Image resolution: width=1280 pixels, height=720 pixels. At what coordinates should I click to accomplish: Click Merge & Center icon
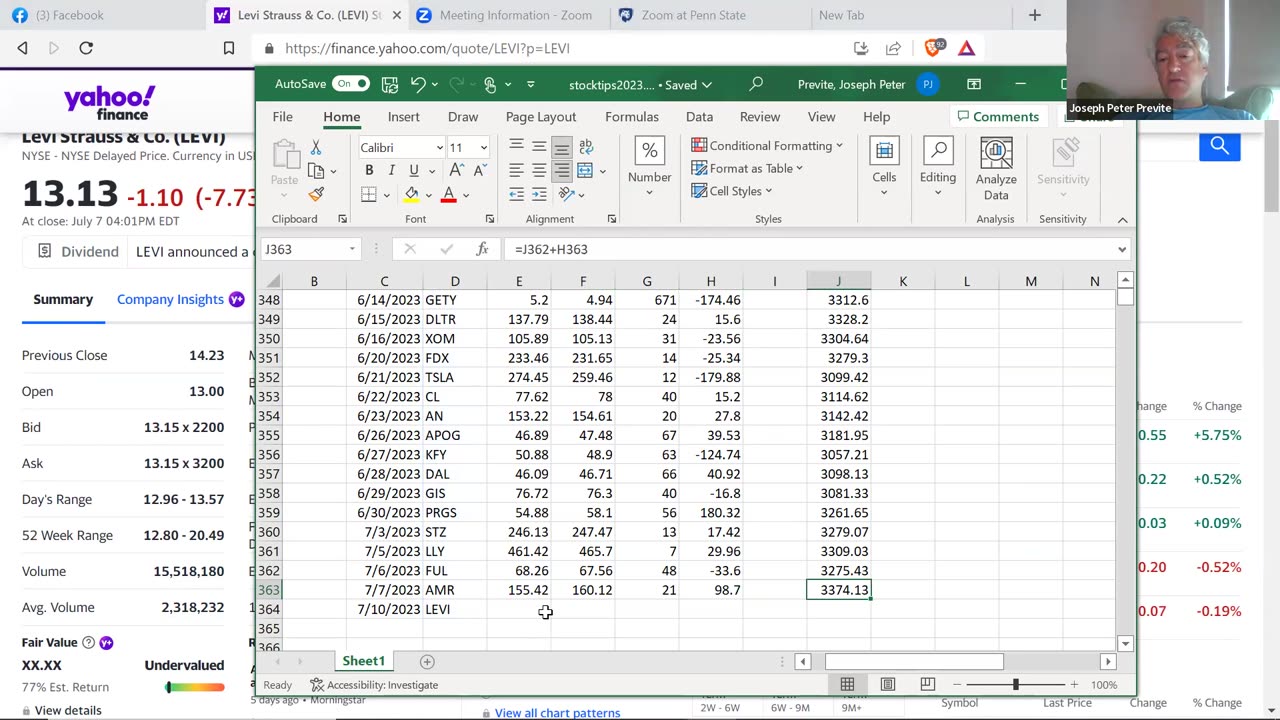click(x=586, y=171)
